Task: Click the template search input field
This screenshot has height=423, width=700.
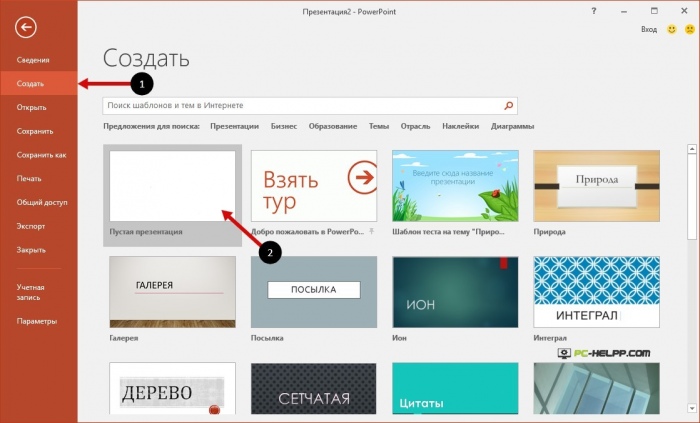Action: coord(300,105)
